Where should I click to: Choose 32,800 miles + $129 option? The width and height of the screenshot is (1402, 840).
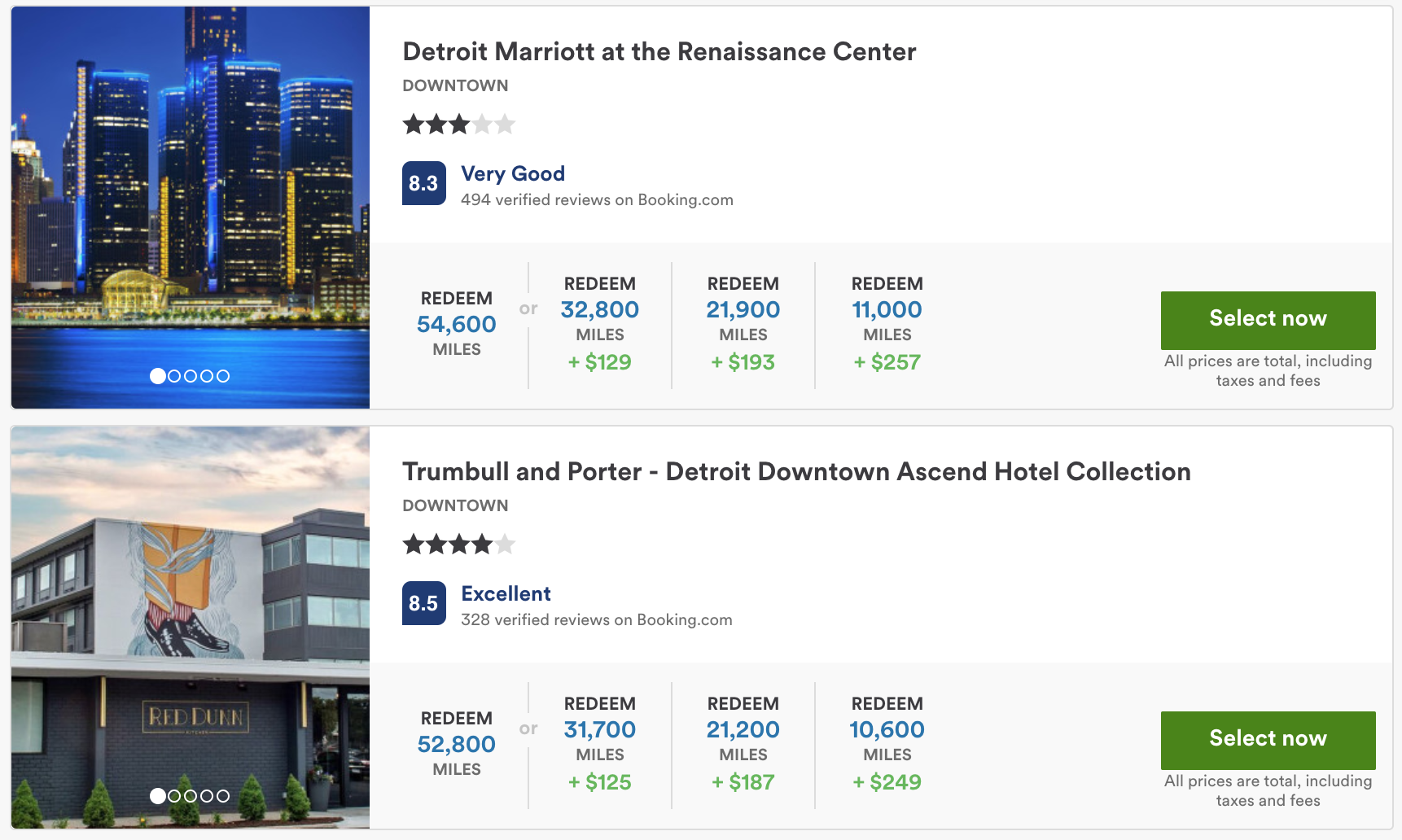600,324
